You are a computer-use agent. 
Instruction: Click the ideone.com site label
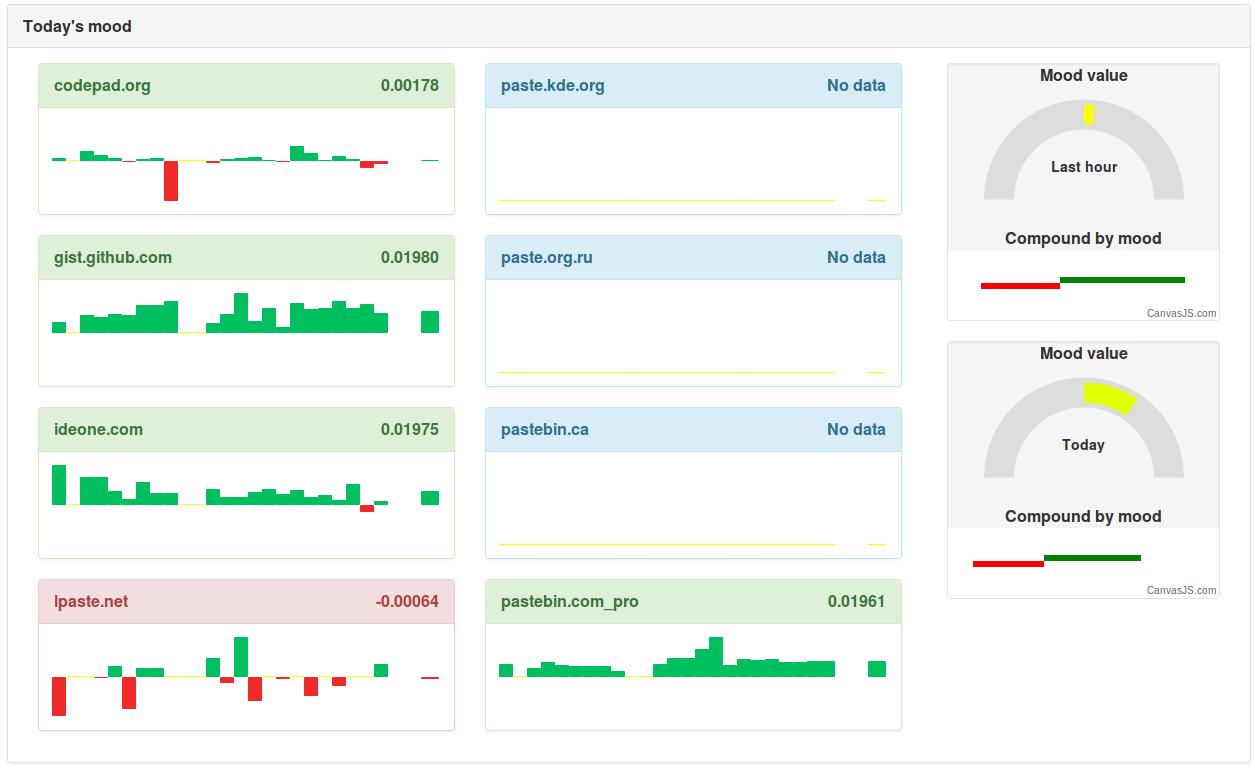(98, 429)
